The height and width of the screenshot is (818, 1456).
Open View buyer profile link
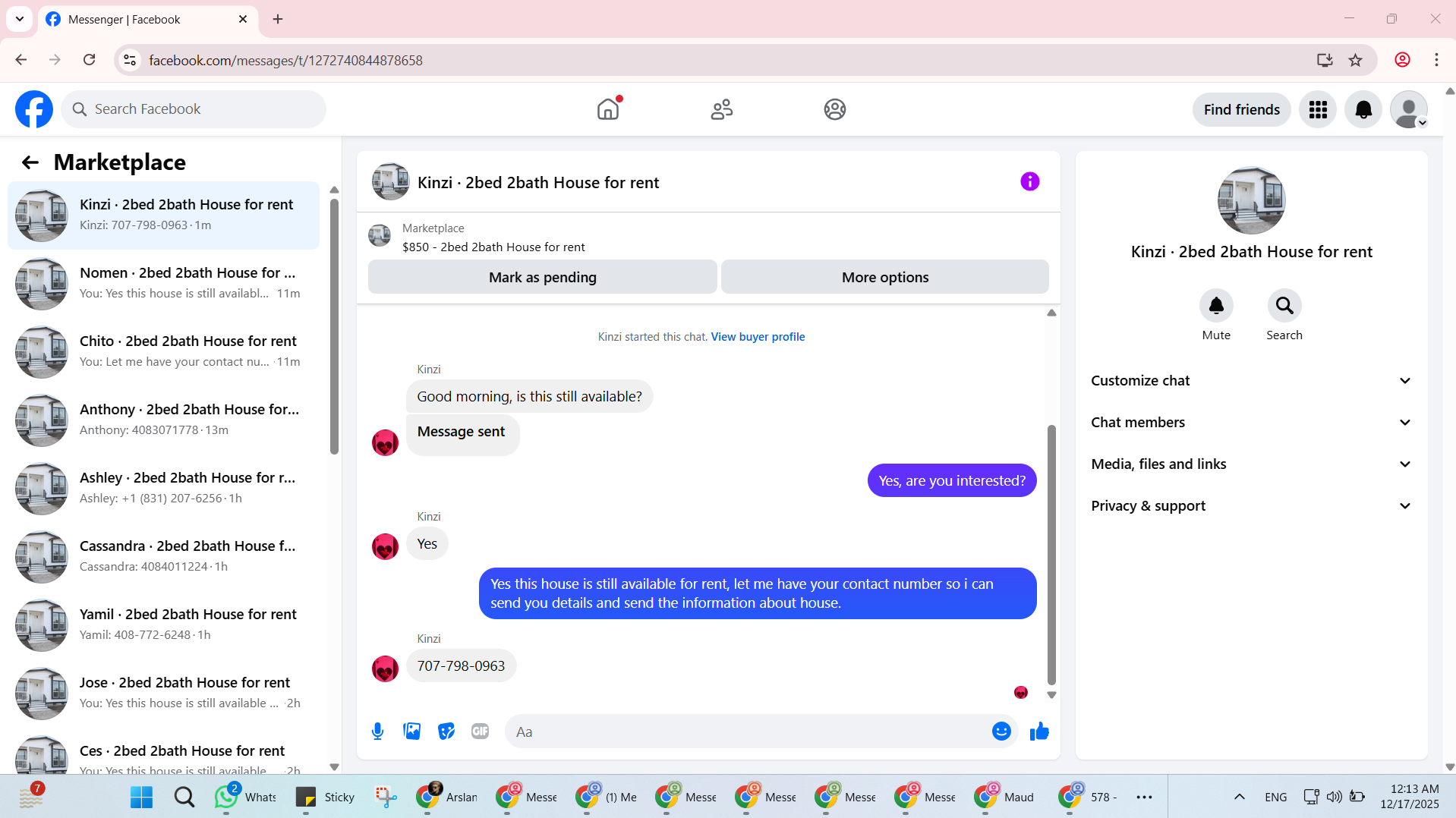(x=758, y=337)
